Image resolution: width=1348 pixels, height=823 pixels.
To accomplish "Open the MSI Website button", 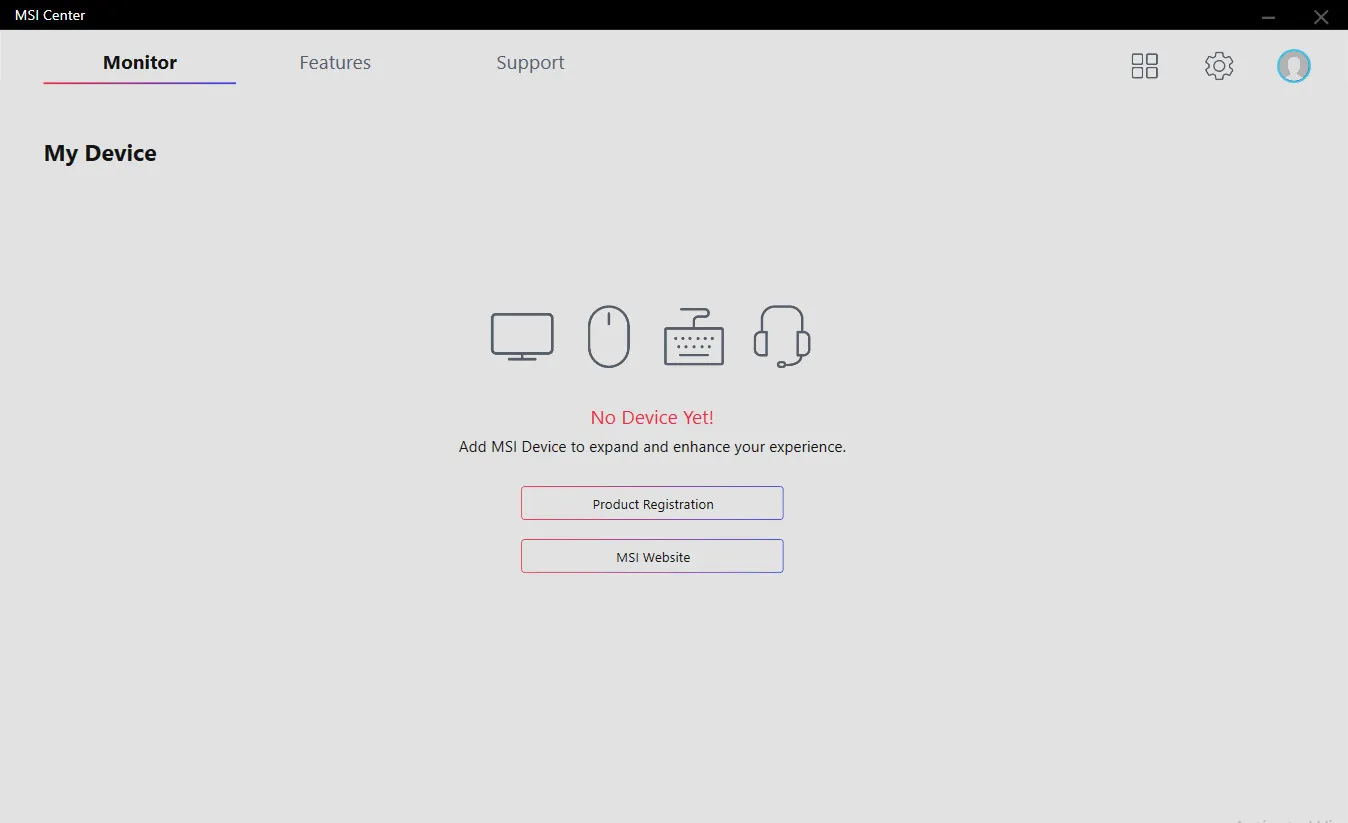I will coord(652,556).
